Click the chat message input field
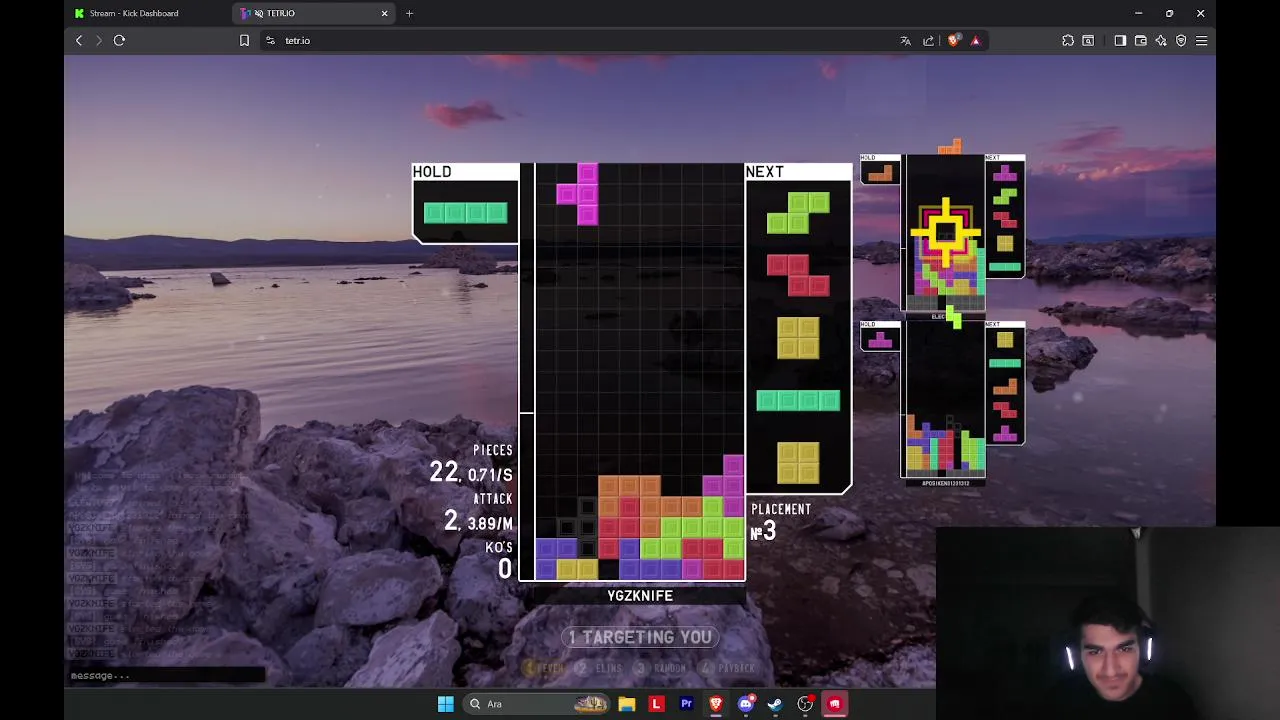This screenshot has width=1280, height=720. [x=166, y=675]
